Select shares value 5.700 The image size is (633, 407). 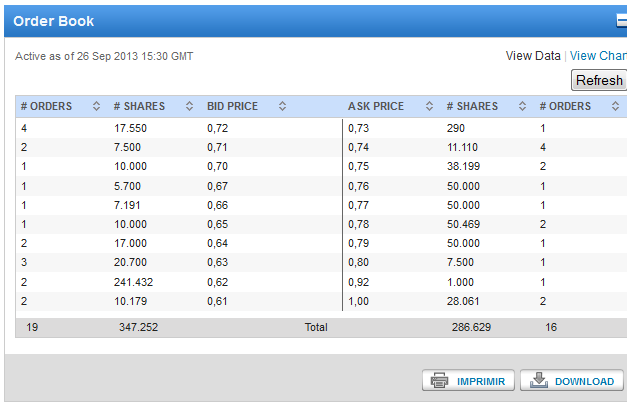tap(127, 186)
